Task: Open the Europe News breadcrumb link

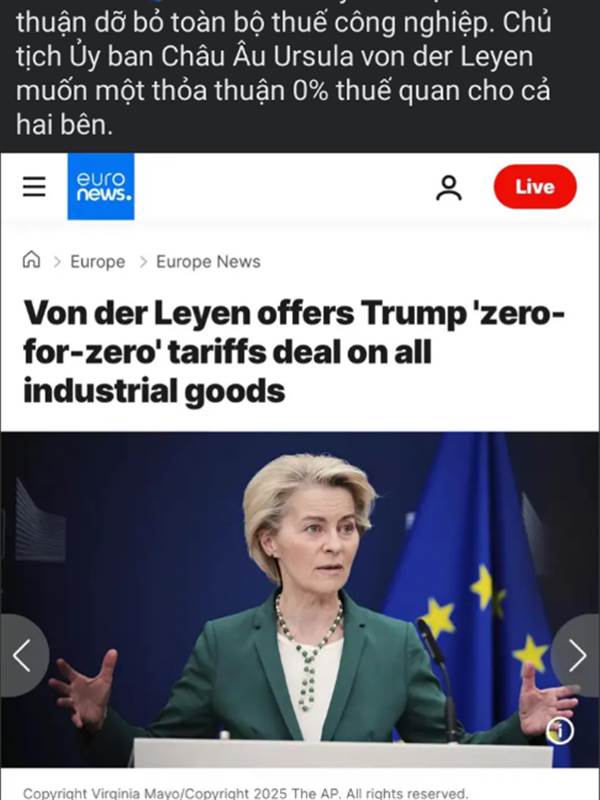Action: 208,262
